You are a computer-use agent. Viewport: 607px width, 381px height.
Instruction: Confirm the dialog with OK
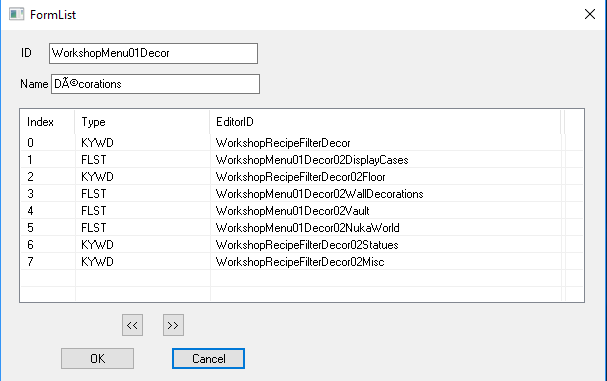(97, 359)
